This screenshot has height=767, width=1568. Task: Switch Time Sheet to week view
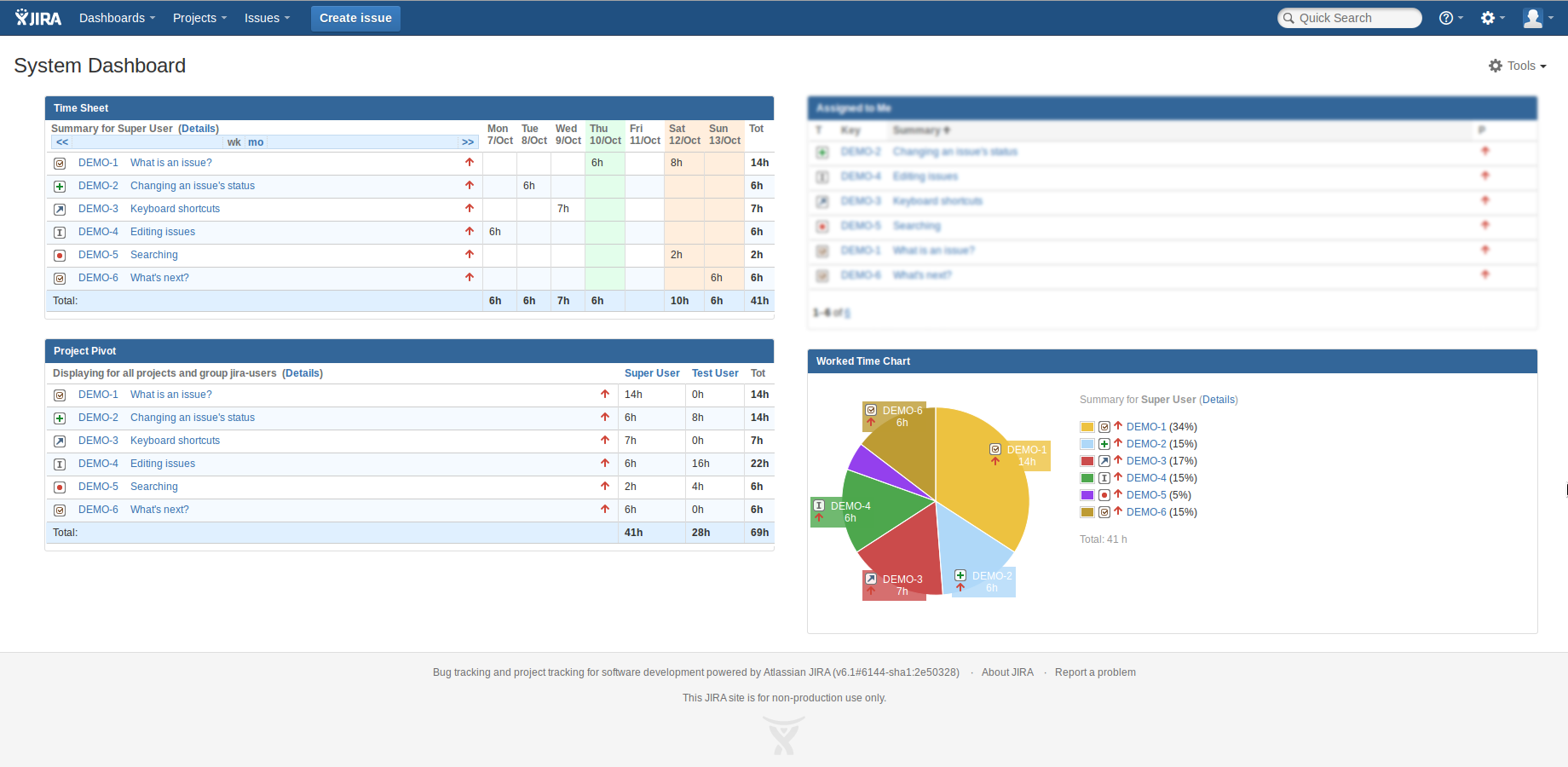coord(233,142)
